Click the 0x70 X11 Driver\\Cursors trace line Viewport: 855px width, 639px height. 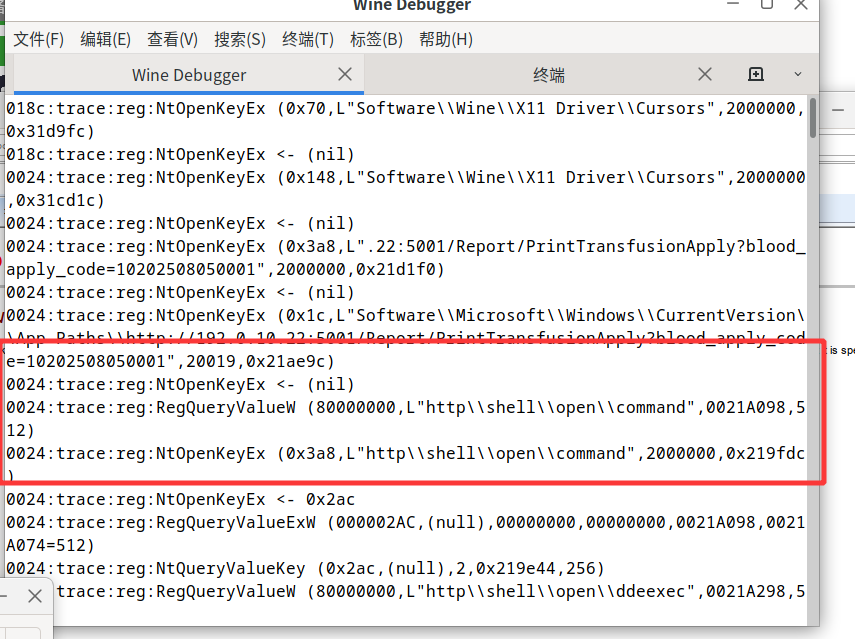pos(406,108)
